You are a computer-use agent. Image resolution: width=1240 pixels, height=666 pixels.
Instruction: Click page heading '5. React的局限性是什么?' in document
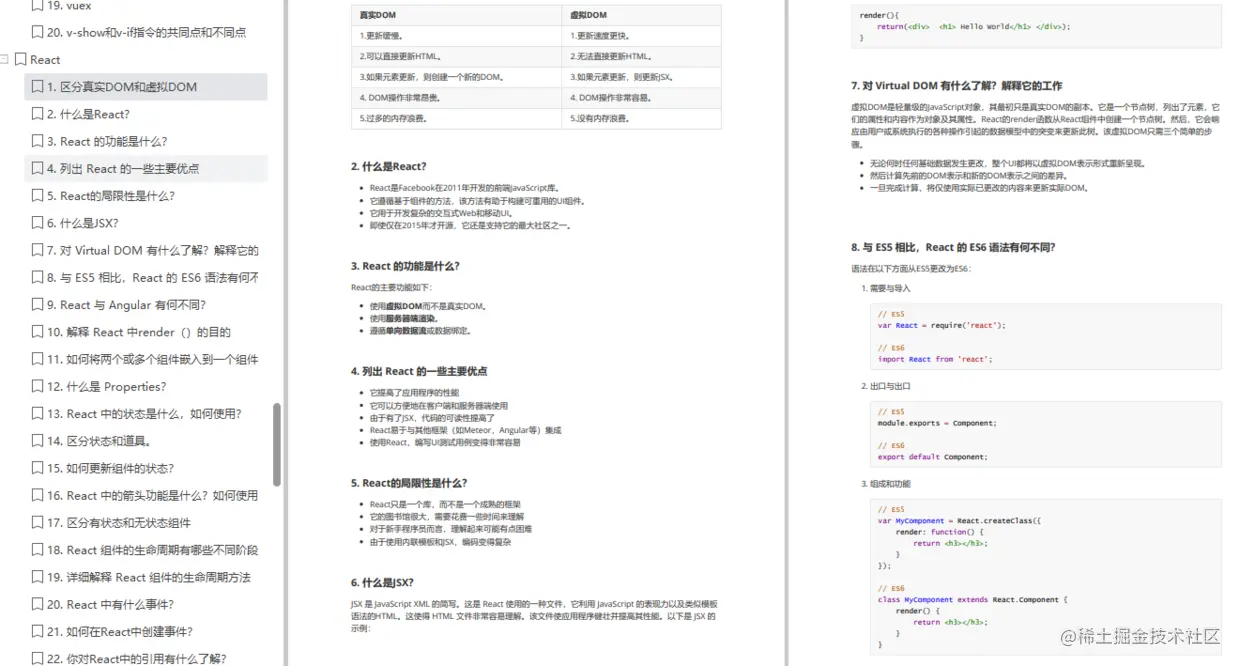tap(409, 483)
